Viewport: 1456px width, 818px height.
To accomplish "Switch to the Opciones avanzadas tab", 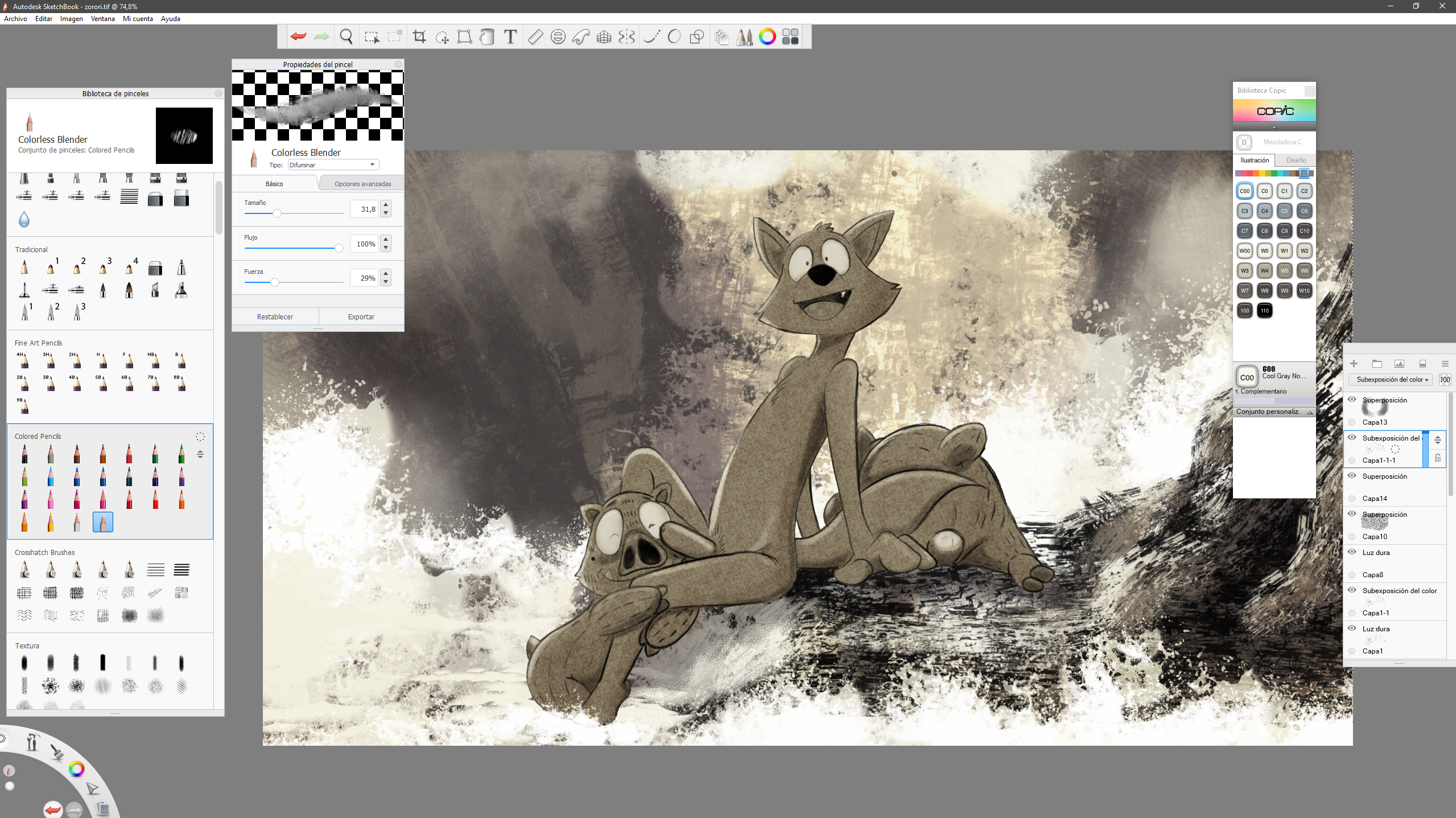I will tap(362, 184).
